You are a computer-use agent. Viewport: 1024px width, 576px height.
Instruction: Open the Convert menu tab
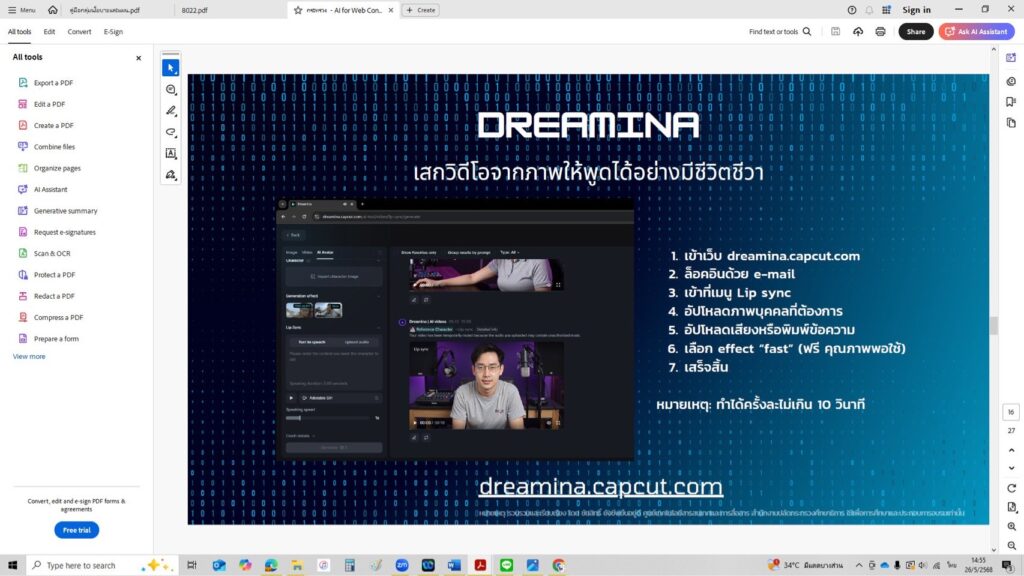pos(79,31)
